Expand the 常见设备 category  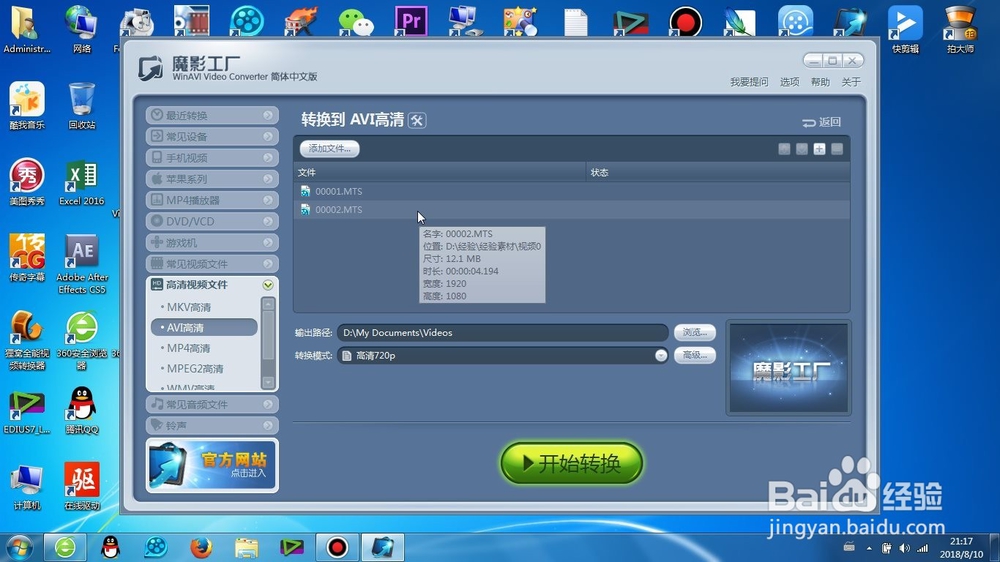[212, 137]
